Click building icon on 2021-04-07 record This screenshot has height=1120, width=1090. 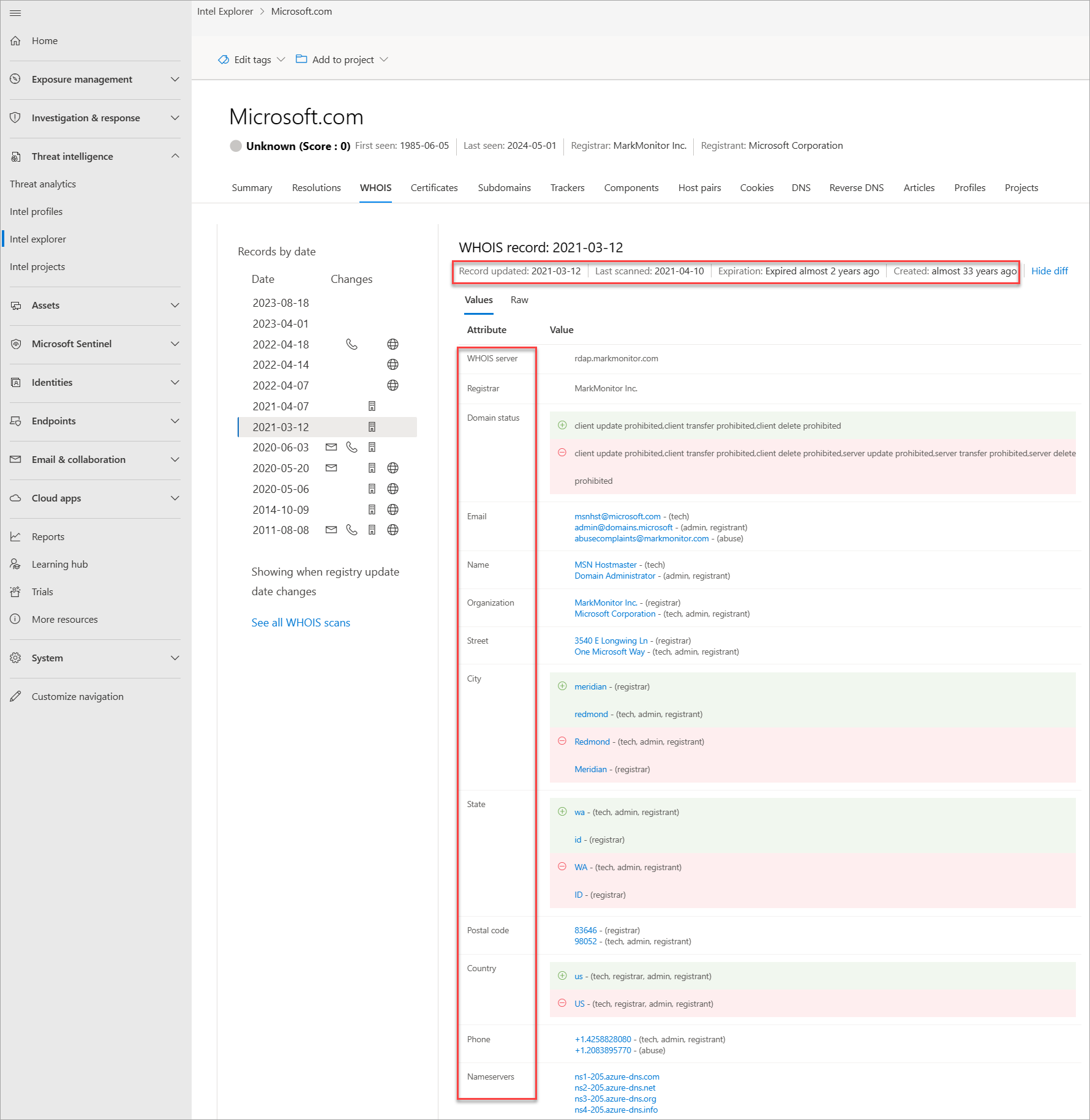372,406
